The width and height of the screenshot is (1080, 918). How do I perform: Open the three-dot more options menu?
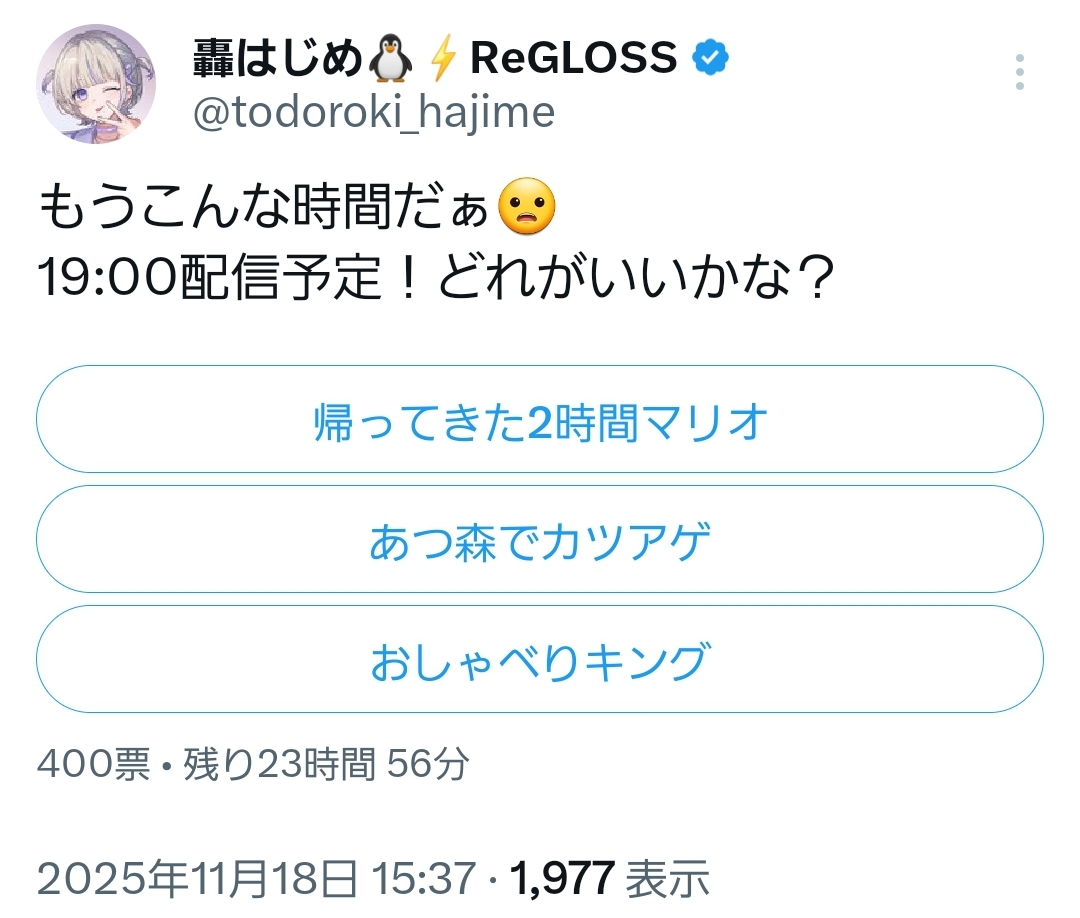tap(1019, 73)
